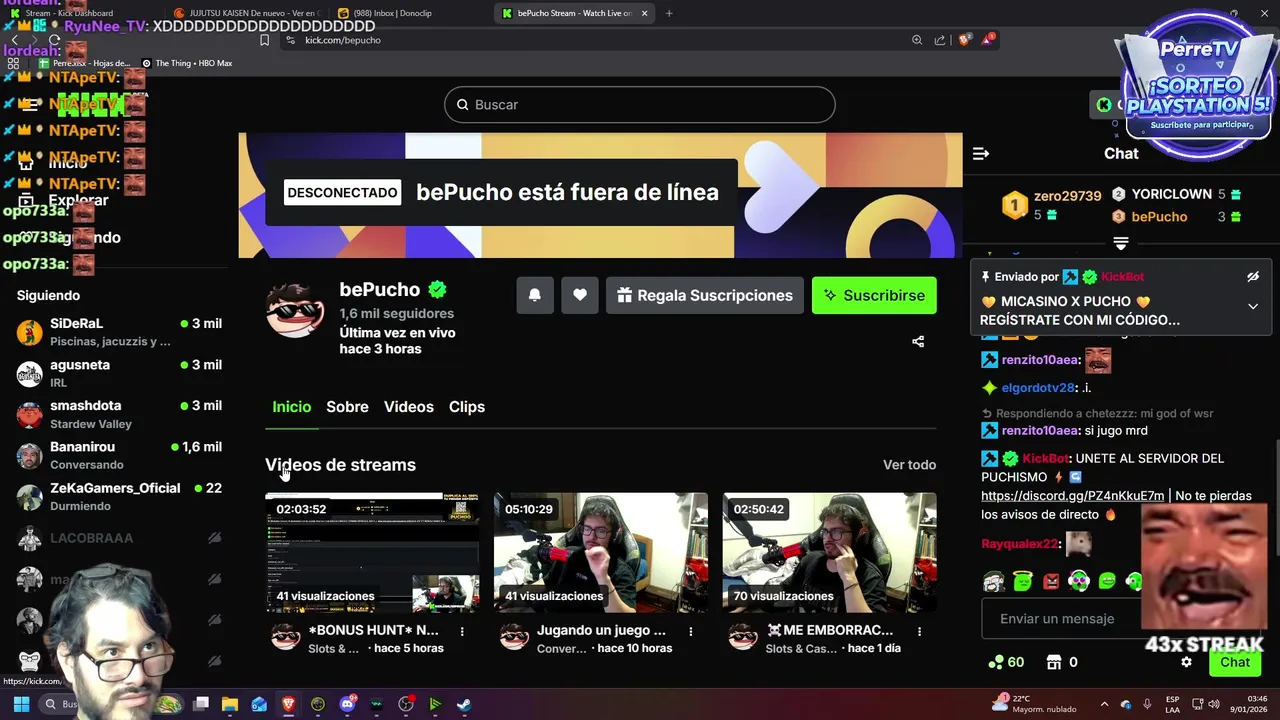Screen dimensions: 1280x720
Task: Expand the pinned MICASINO message chevron
Action: pos(1252,307)
